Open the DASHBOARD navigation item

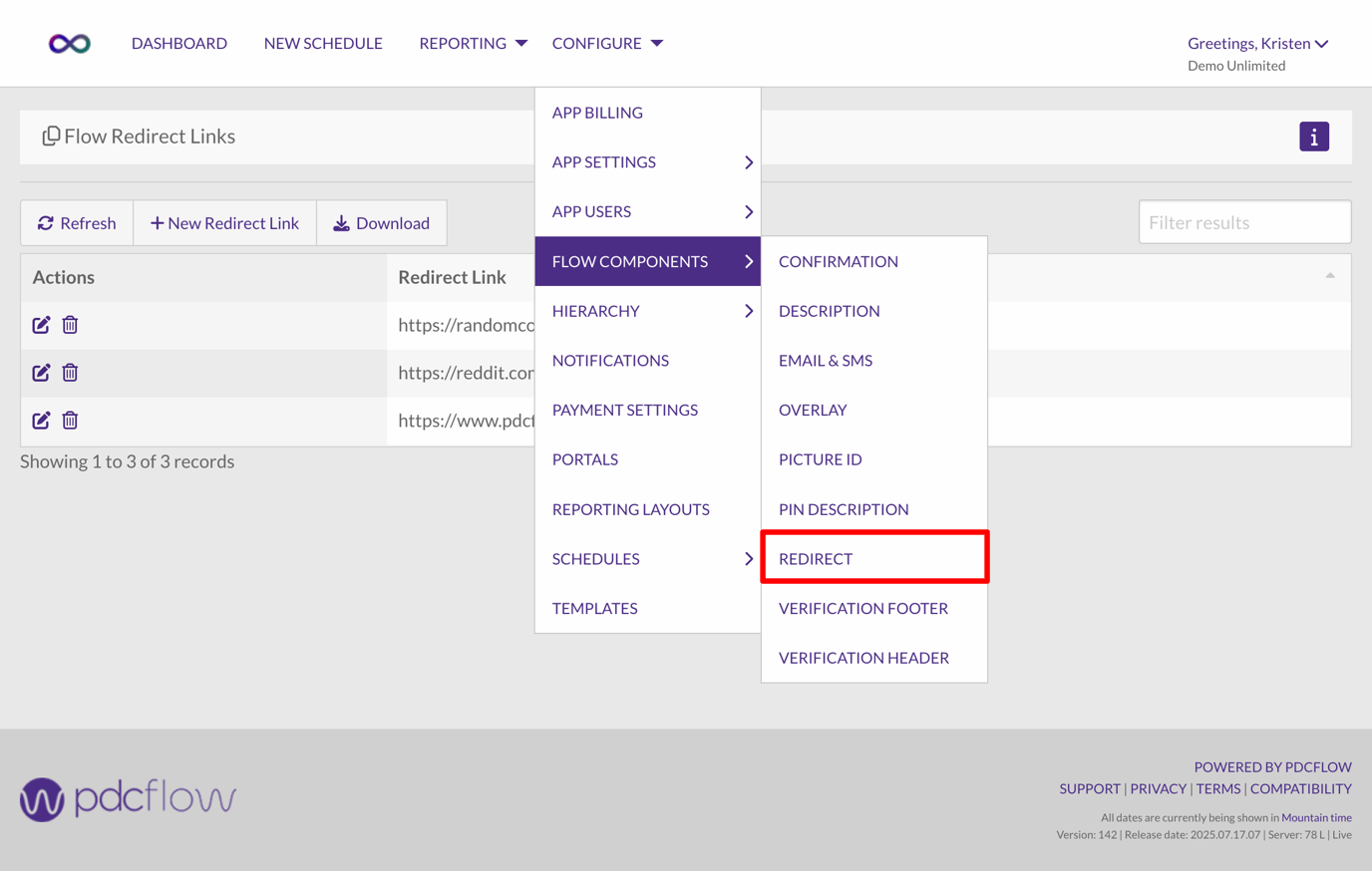pos(179,43)
